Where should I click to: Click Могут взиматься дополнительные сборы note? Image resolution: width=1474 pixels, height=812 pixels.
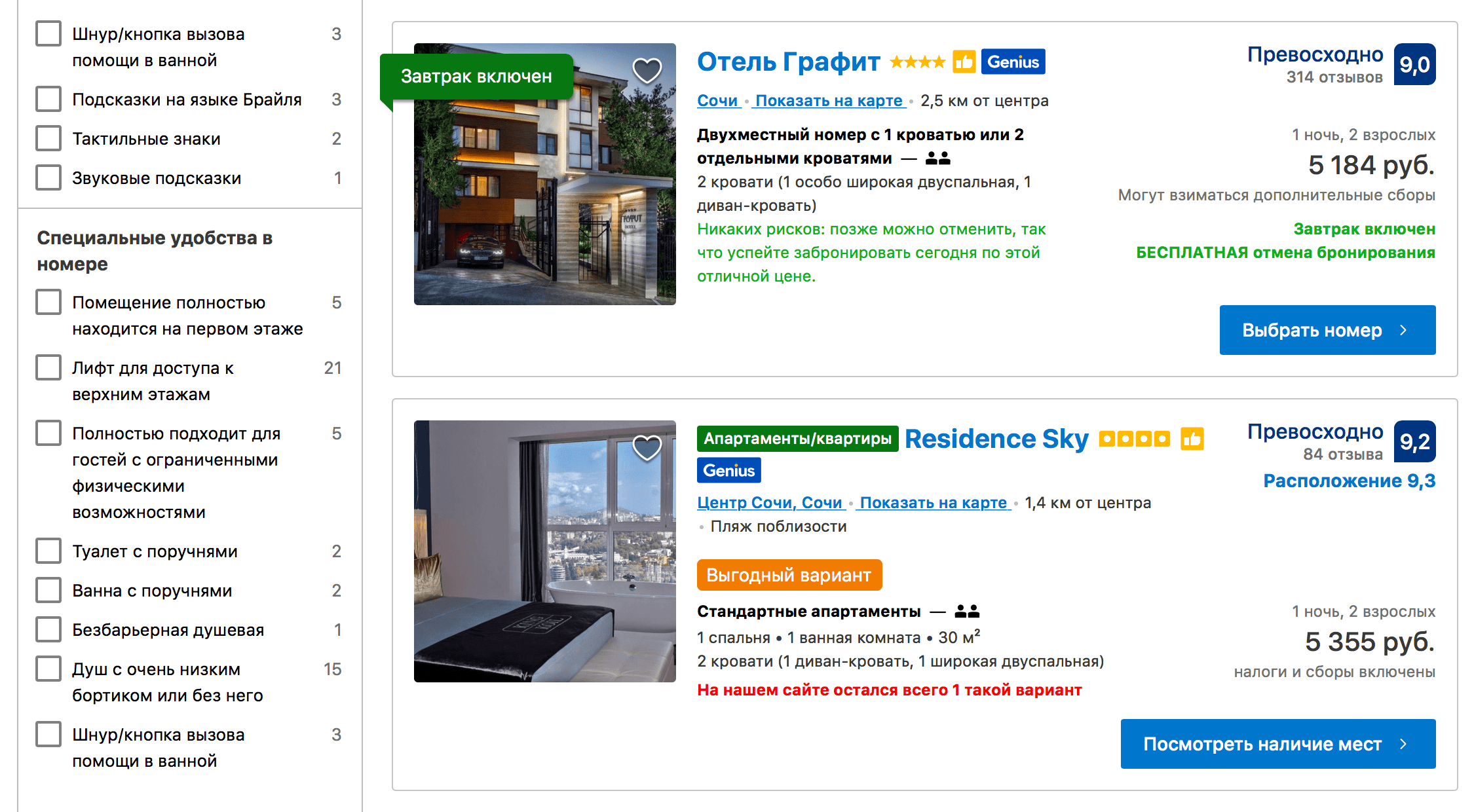[x=1276, y=195]
